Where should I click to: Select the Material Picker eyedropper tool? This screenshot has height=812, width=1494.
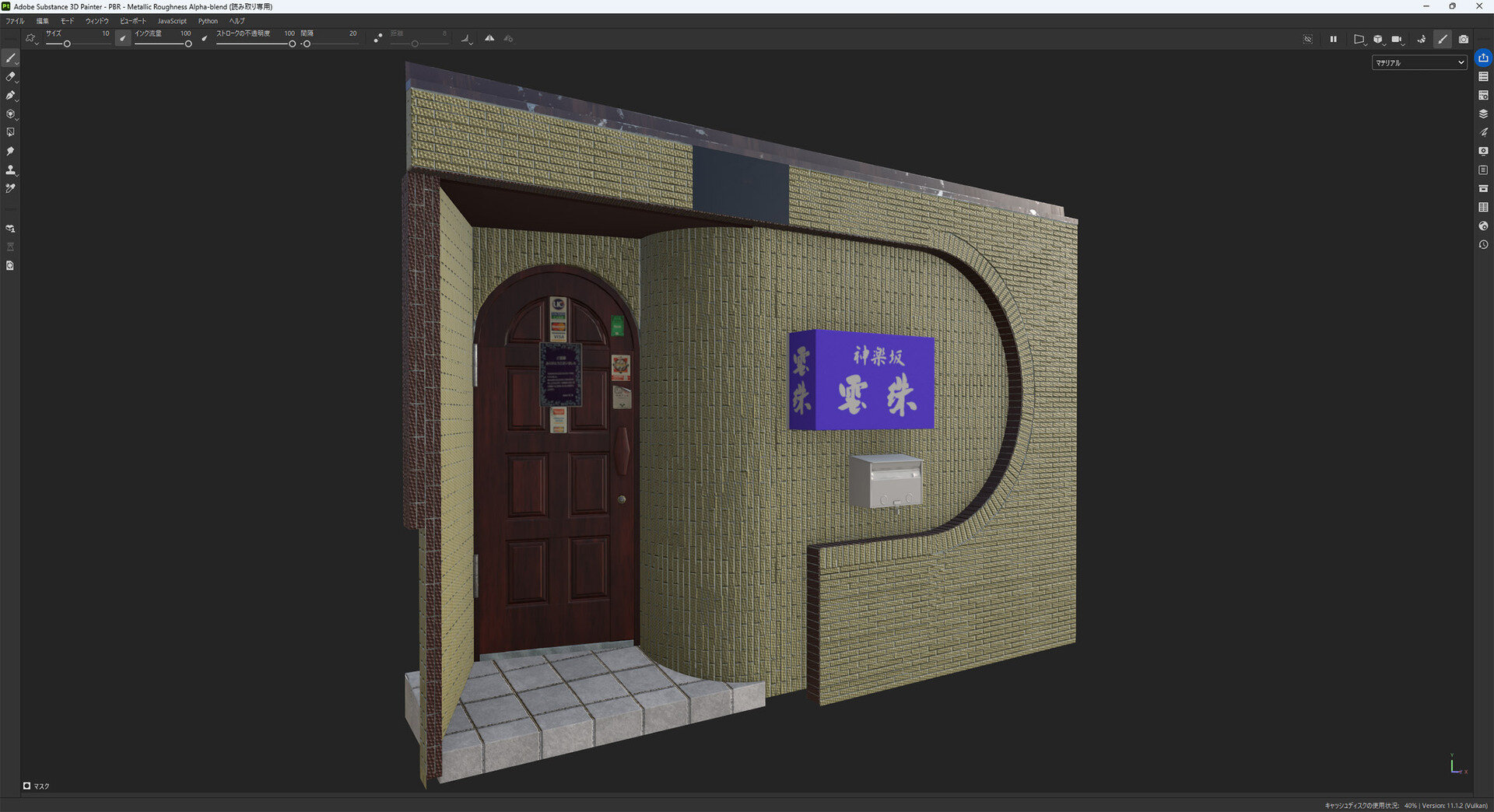click(x=10, y=189)
